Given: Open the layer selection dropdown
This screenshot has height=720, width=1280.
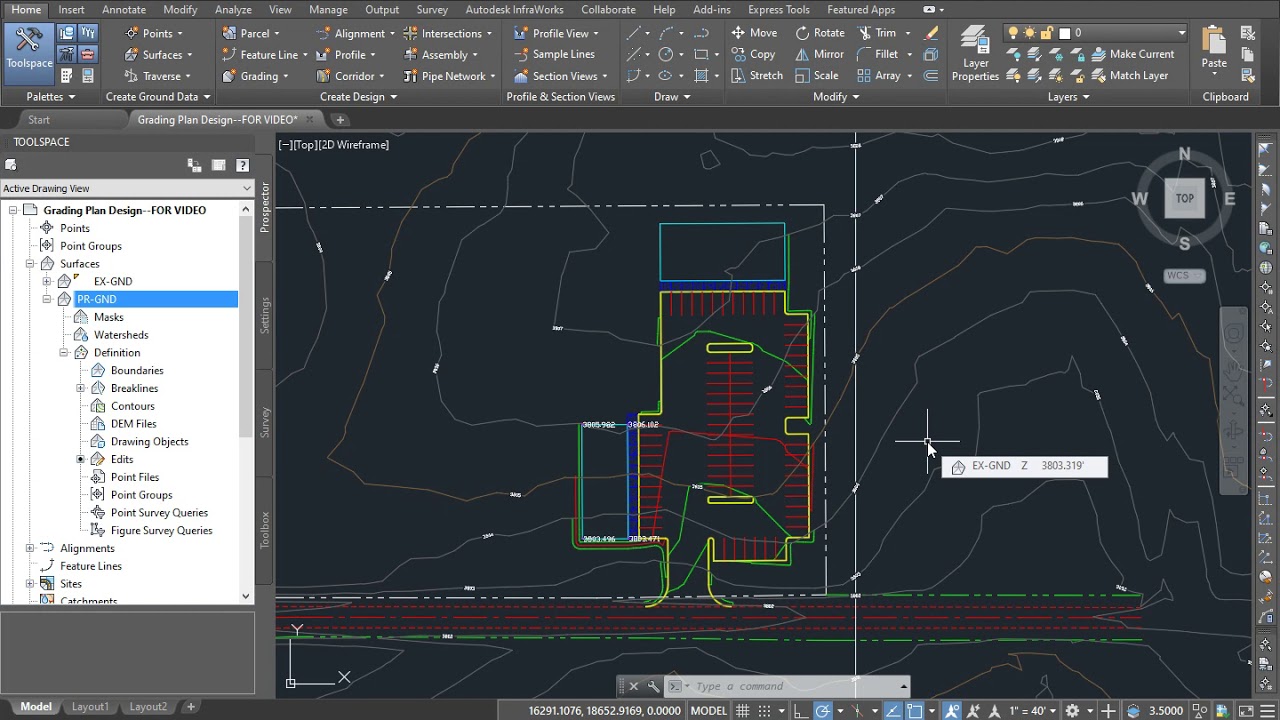Looking at the screenshot, I should click(x=1096, y=33).
